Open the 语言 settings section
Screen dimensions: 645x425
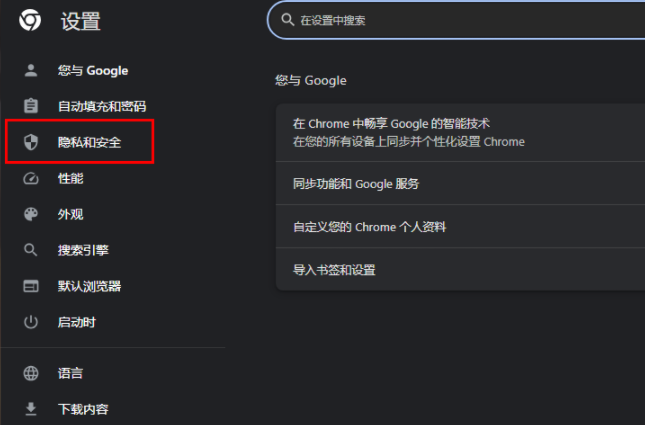pyautogui.click(x=70, y=373)
